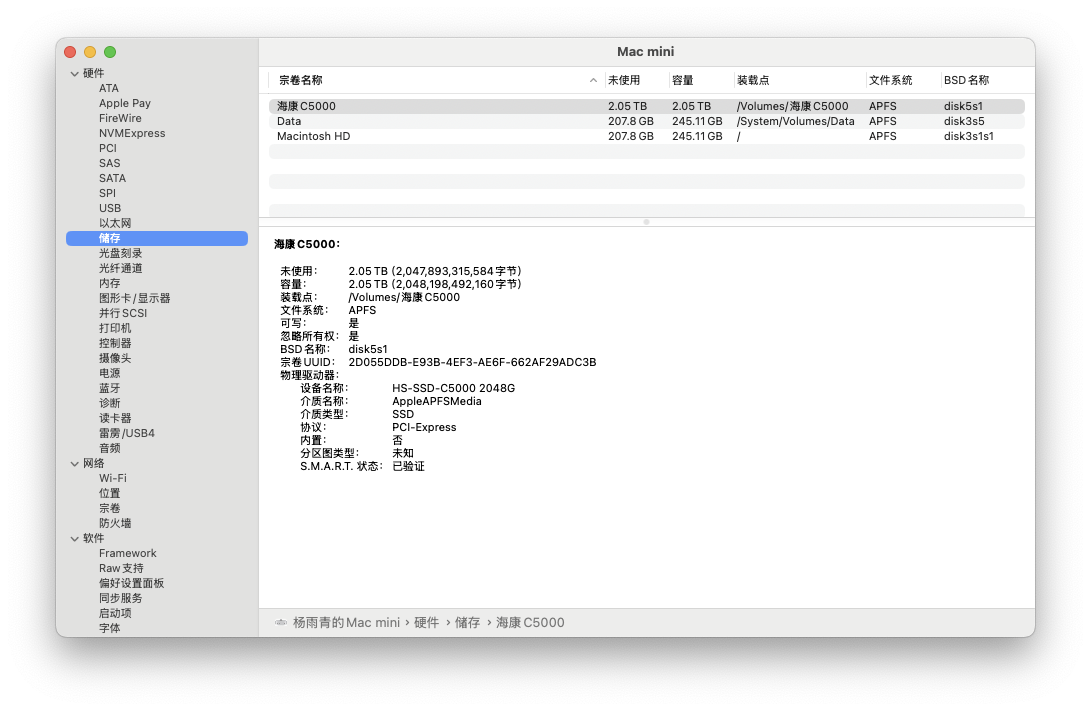
Task: Select 雷雳/USB4 in the sidebar
Action: point(126,433)
